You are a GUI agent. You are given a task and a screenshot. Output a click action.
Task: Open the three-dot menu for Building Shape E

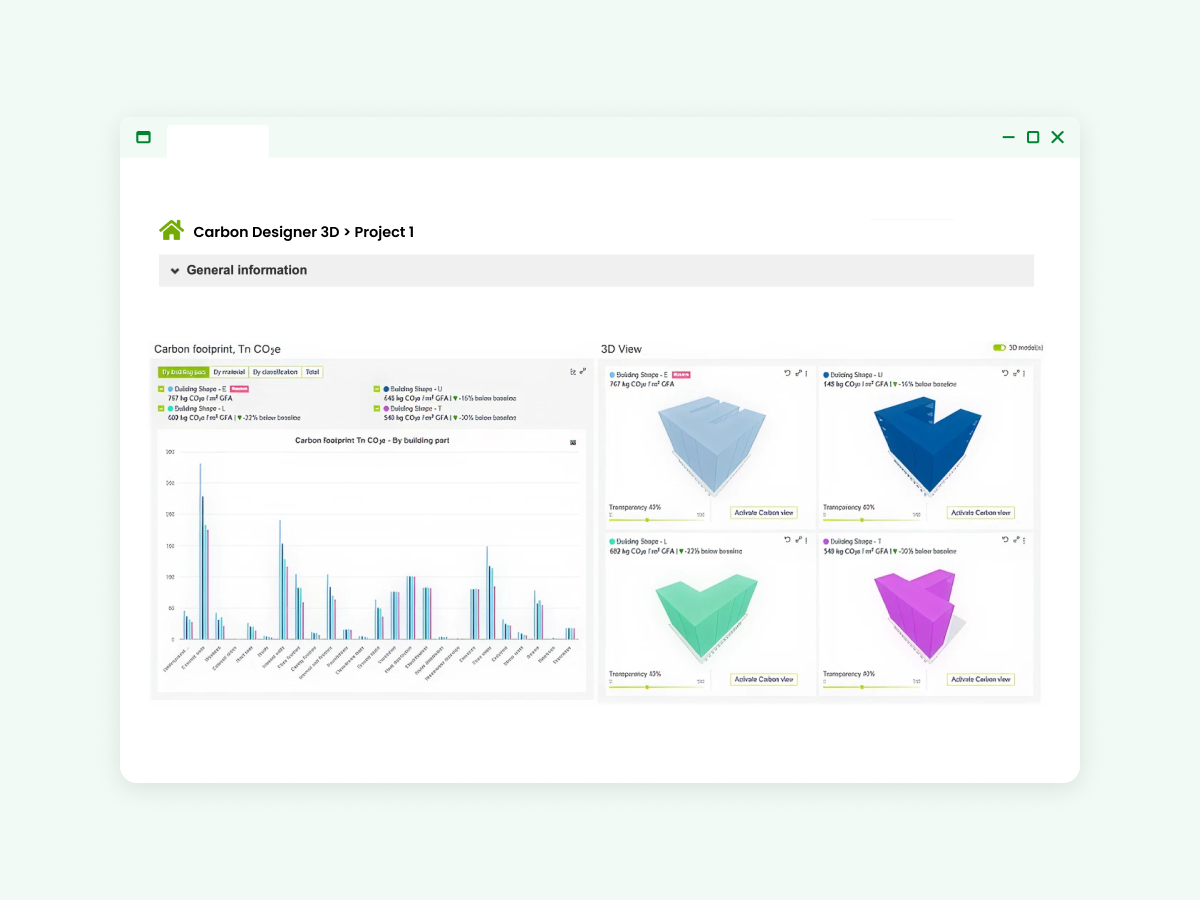pos(808,373)
